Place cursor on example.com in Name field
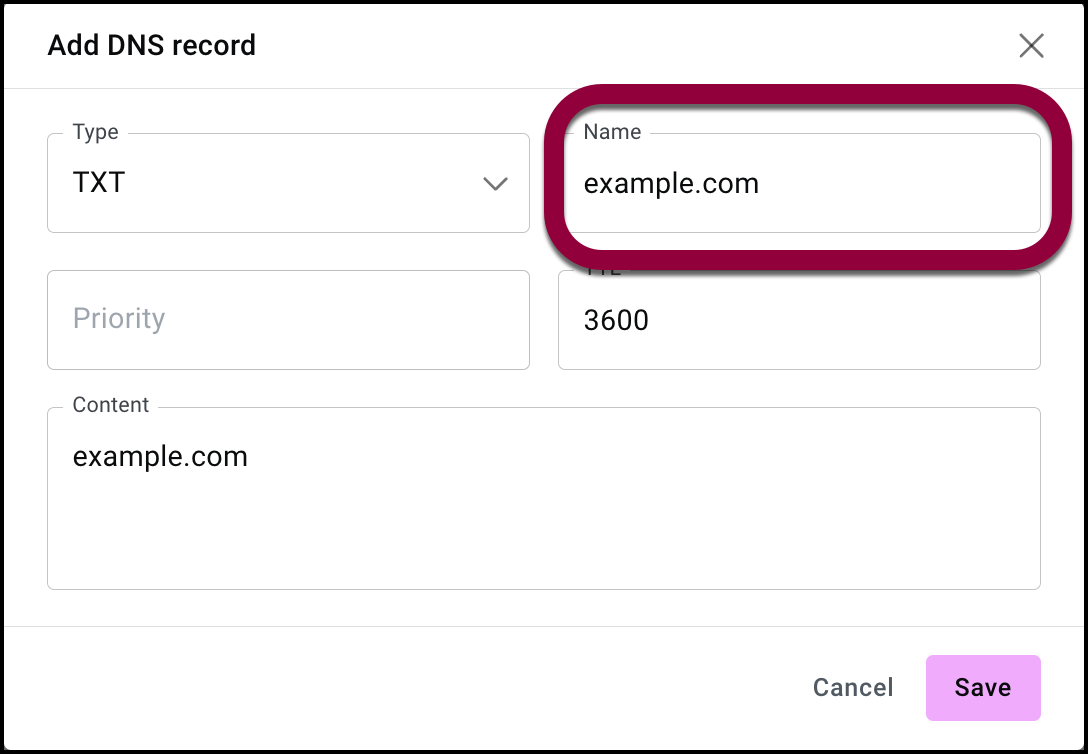The image size is (1088, 754). tap(671, 184)
